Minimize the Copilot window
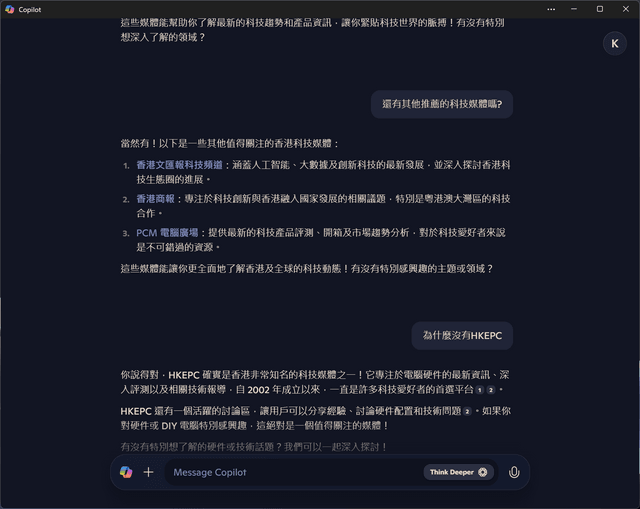Viewport: 640px width, 509px height. tap(574, 9)
